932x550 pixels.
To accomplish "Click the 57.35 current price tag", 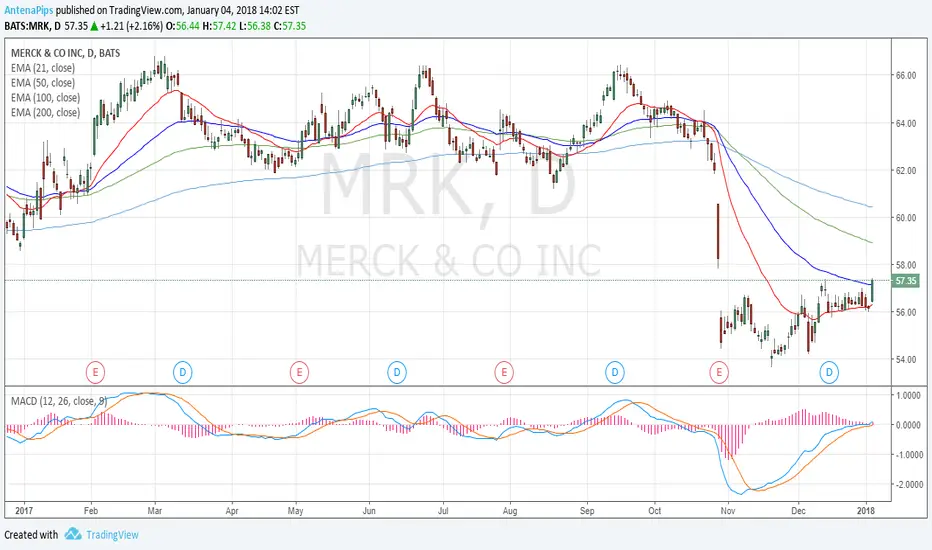I will [906, 281].
